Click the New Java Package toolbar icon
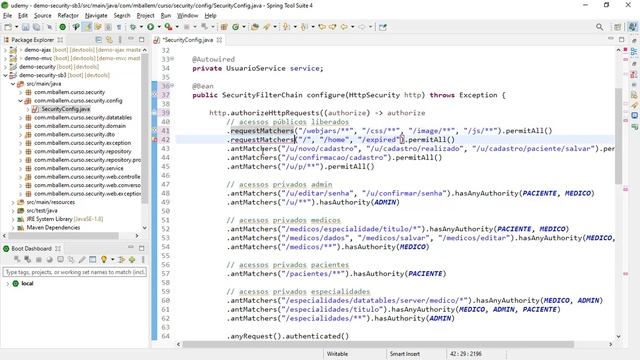The image size is (640, 360). [x=224, y=27]
